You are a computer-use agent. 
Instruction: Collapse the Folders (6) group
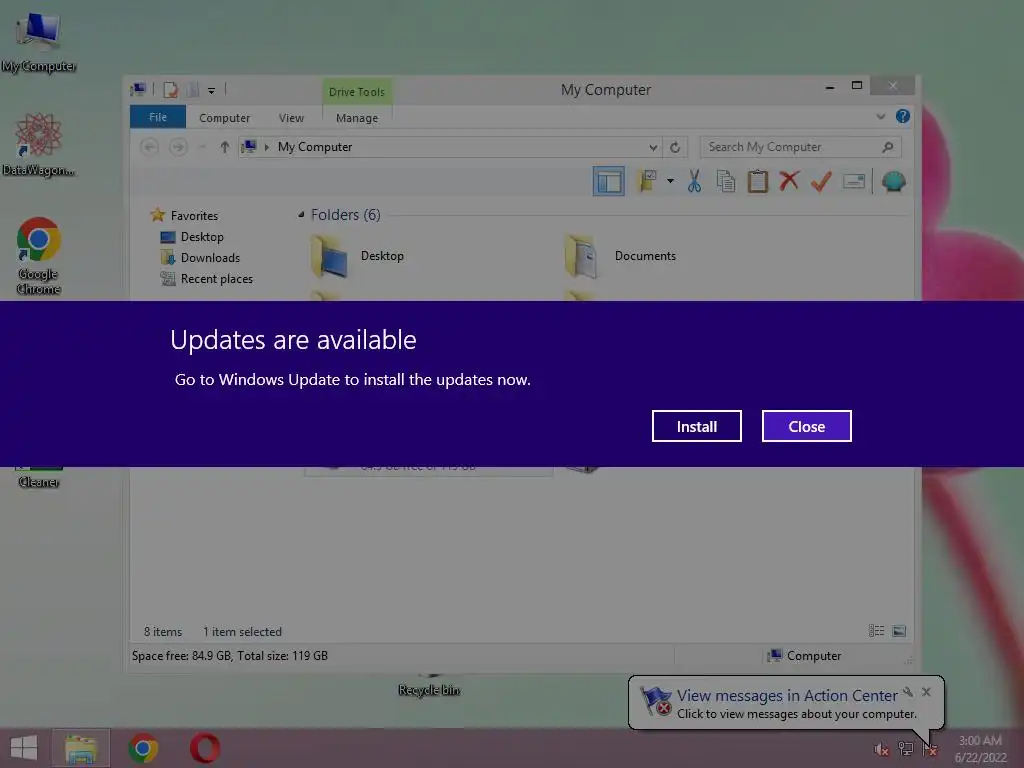coord(301,214)
